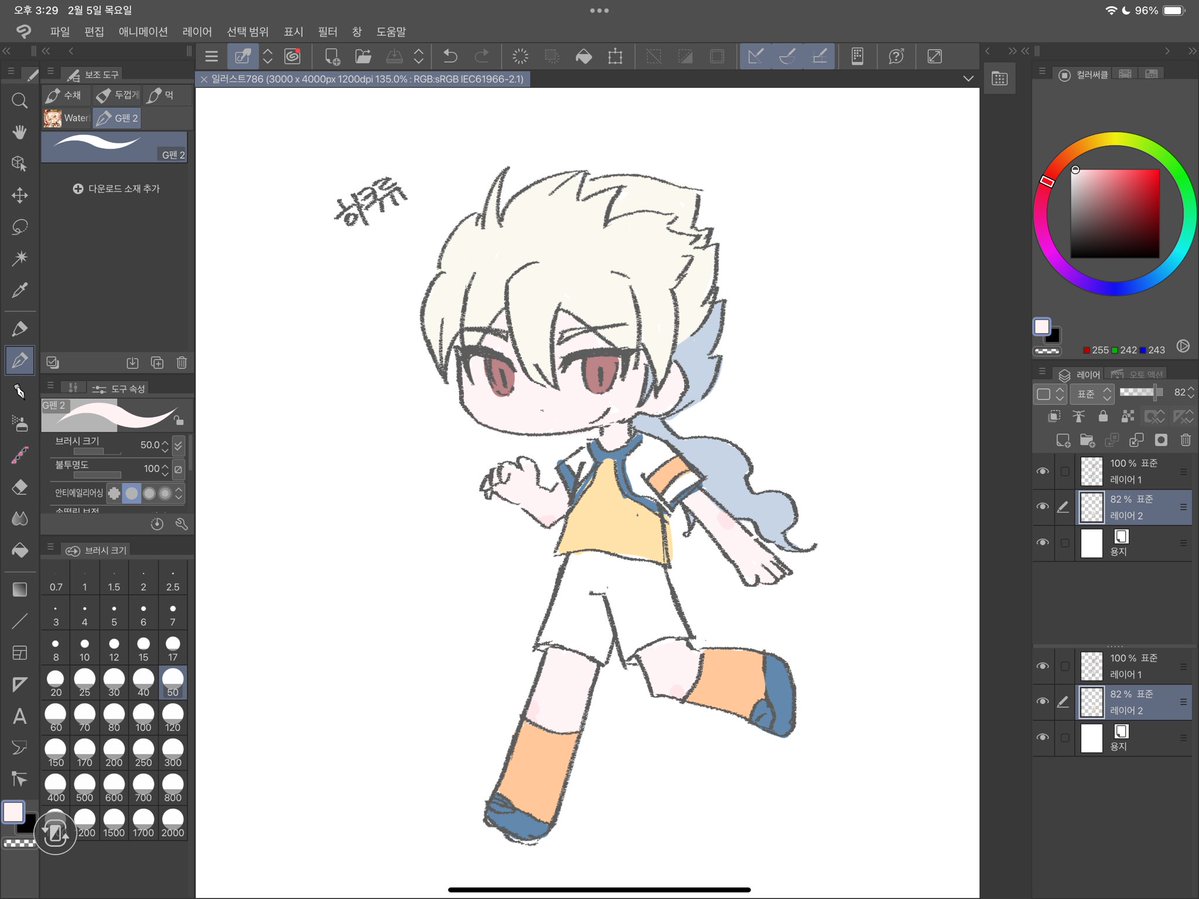The width and height of the screenshot is (1199, 899).
Task: Click the Duplicate sub tool icon
Action: pos(157,362)
